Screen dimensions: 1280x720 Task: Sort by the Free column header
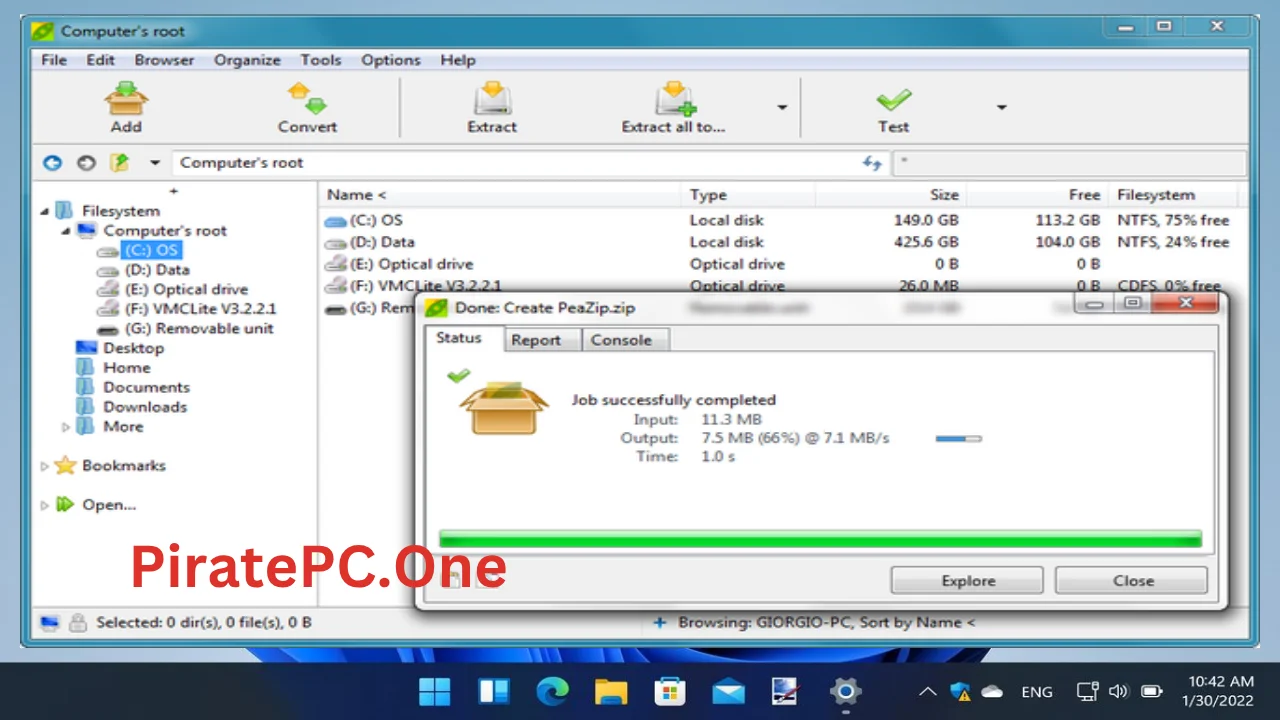coord(1084,195)
